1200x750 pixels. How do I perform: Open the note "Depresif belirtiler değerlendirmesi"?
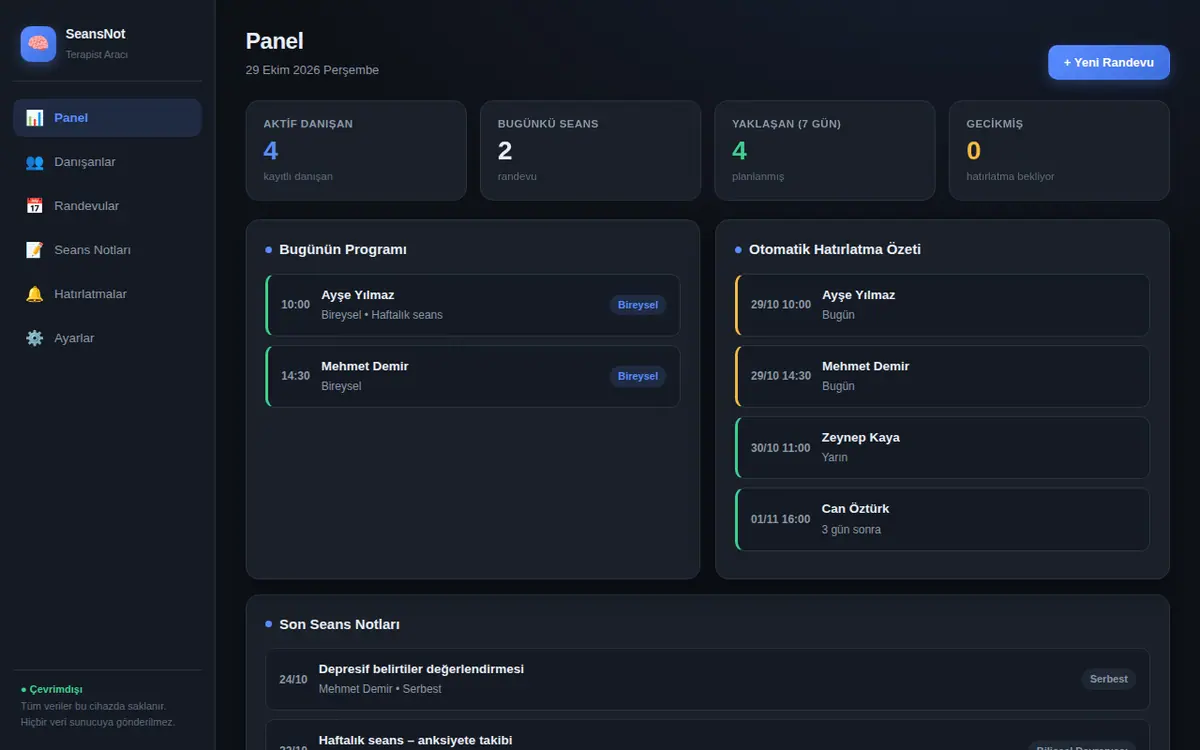tap(708, 679)
